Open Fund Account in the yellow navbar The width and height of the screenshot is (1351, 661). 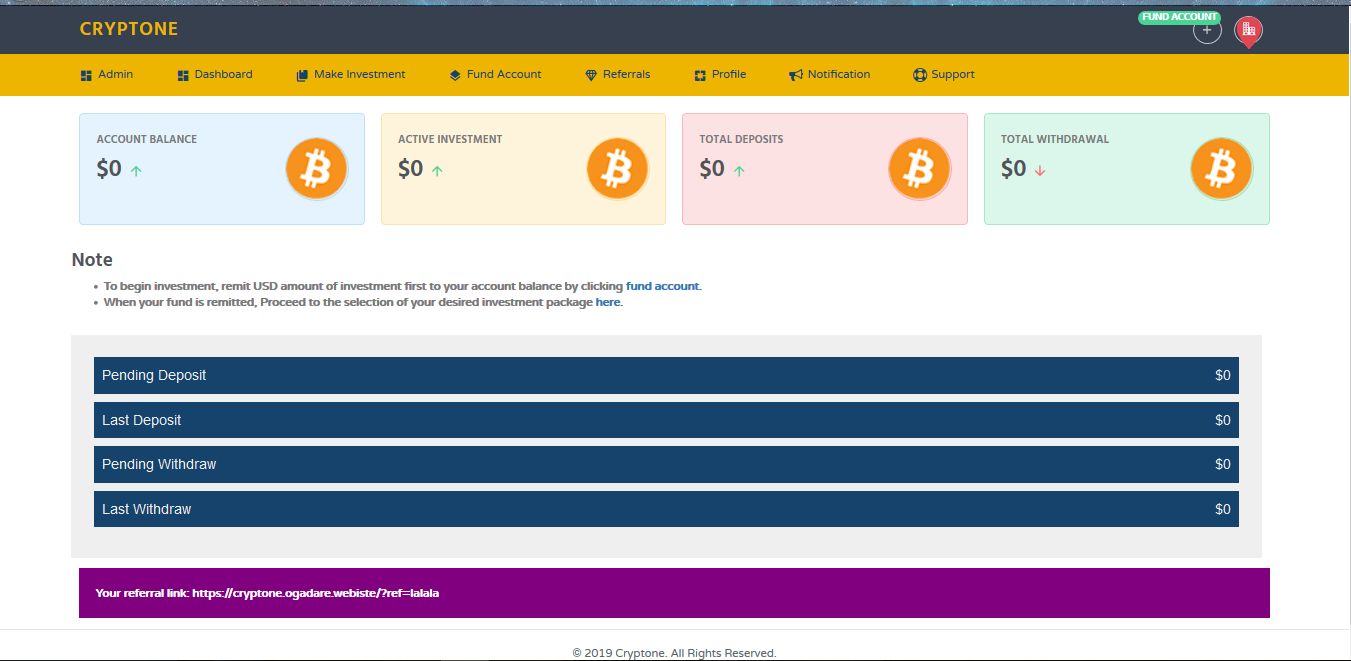495,75
